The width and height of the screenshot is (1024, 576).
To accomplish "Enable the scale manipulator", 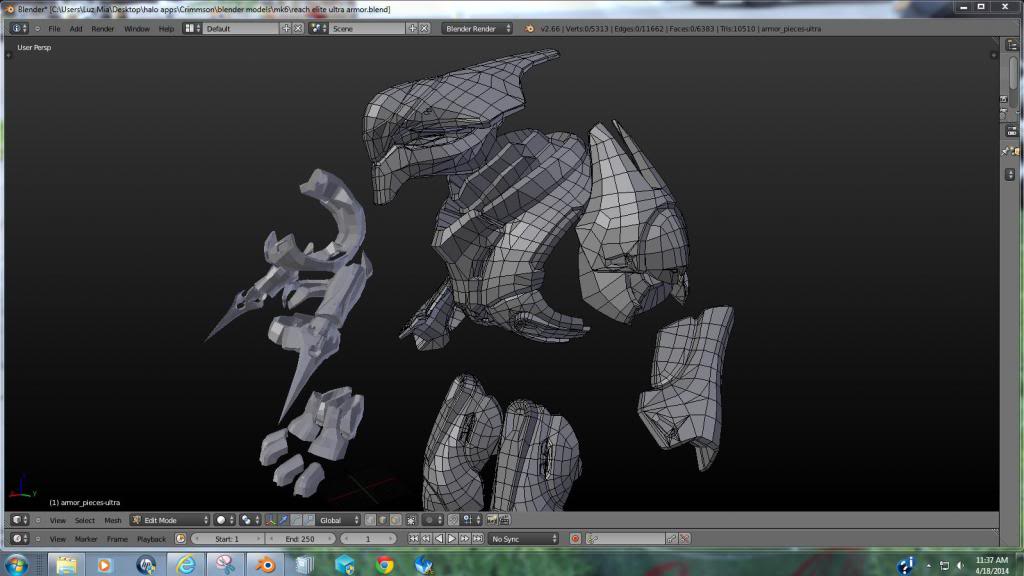I will pos(309,520).
